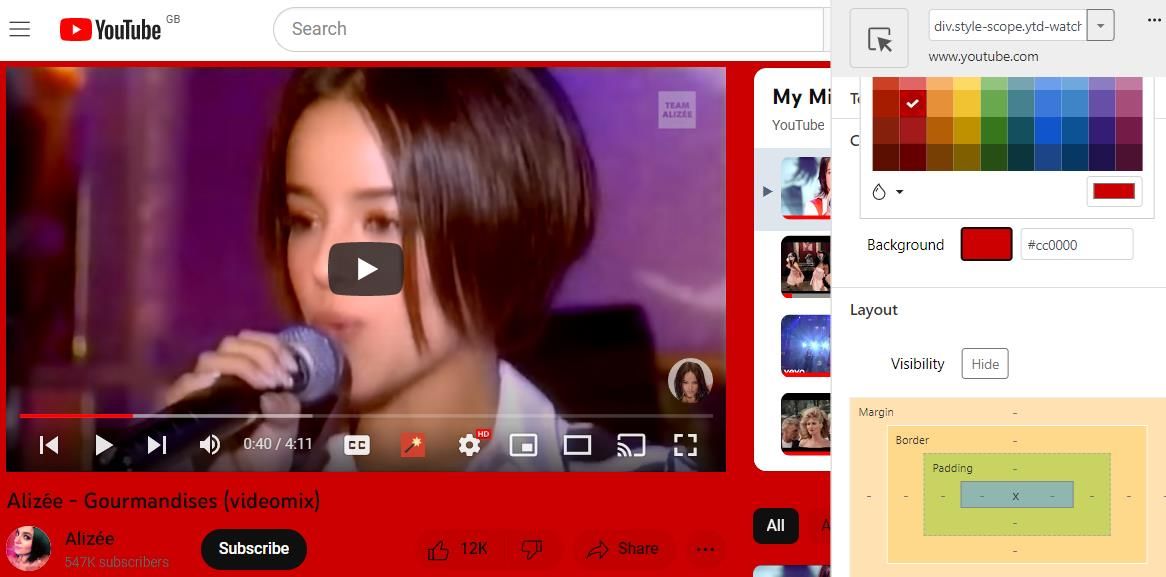Set Padding top value in box model

pyautogui.click(x=1015, y=468)
